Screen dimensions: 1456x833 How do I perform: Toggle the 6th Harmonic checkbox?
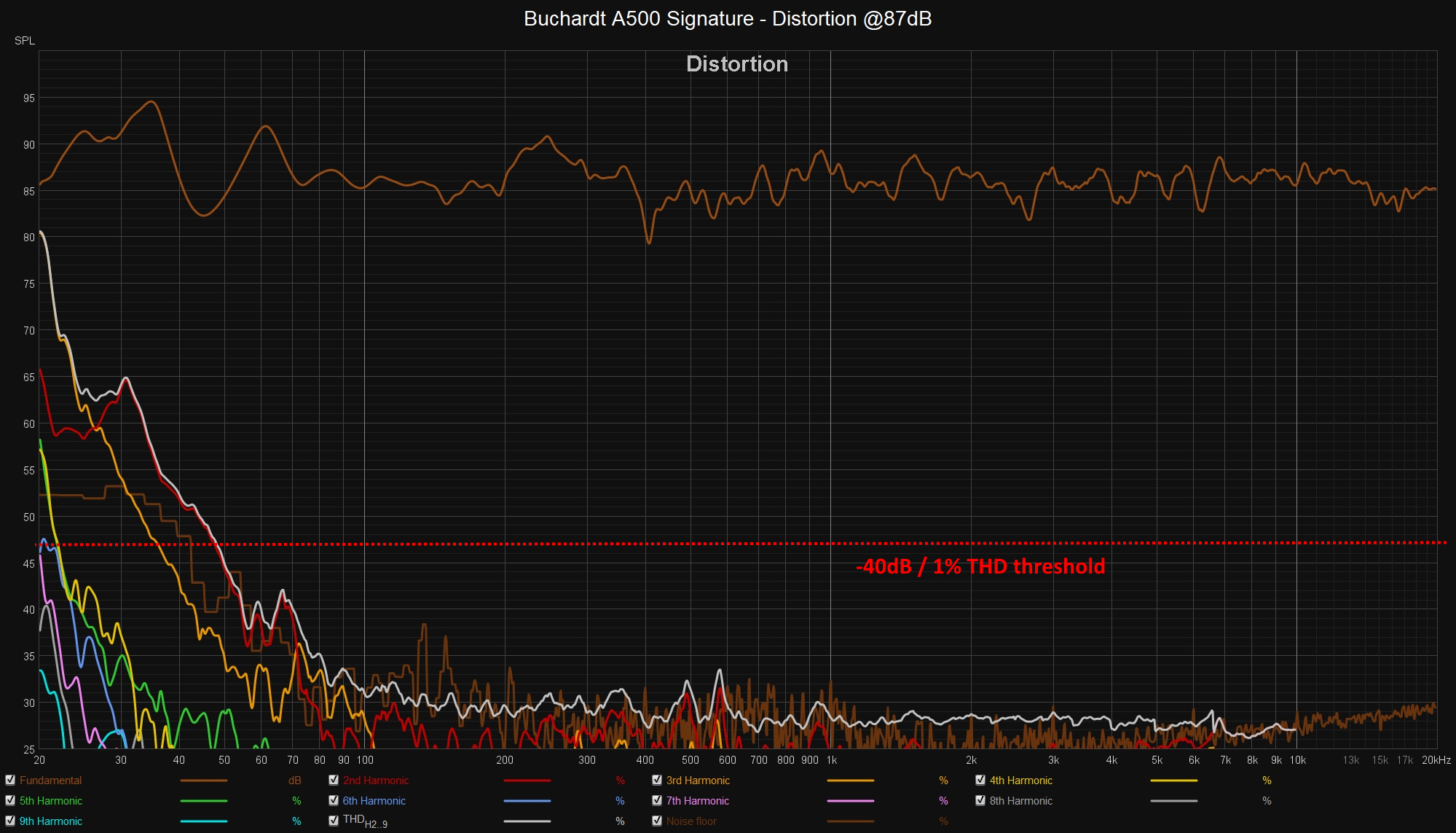point(334,800)
